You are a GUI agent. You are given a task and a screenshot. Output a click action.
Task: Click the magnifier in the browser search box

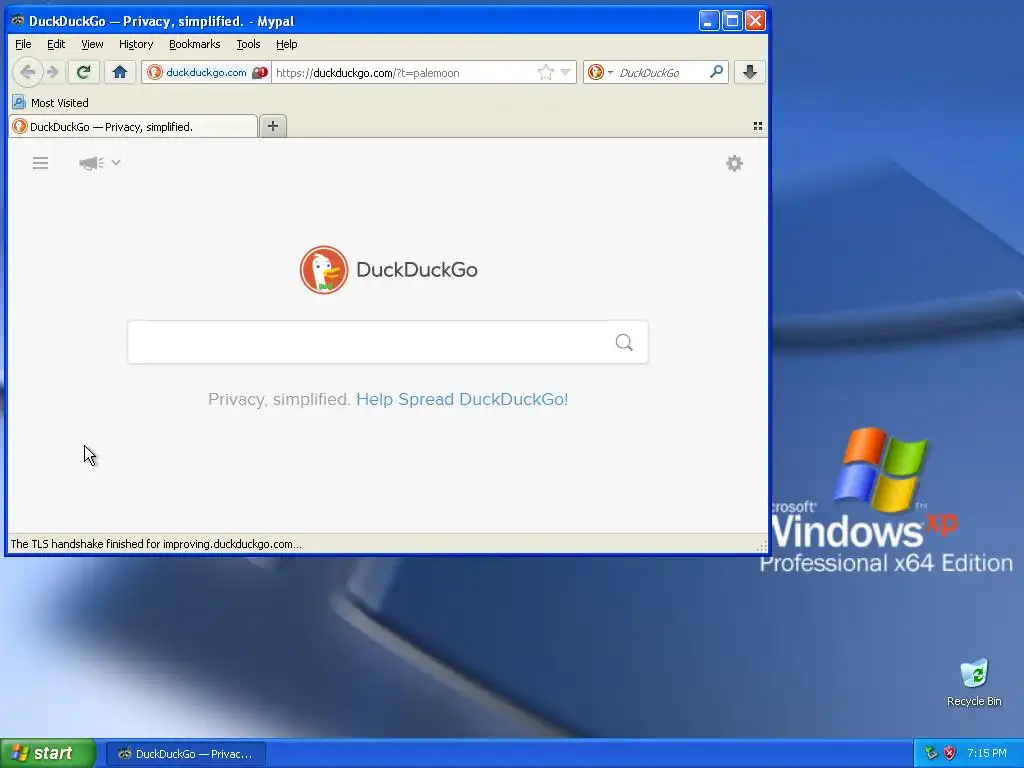716,72
